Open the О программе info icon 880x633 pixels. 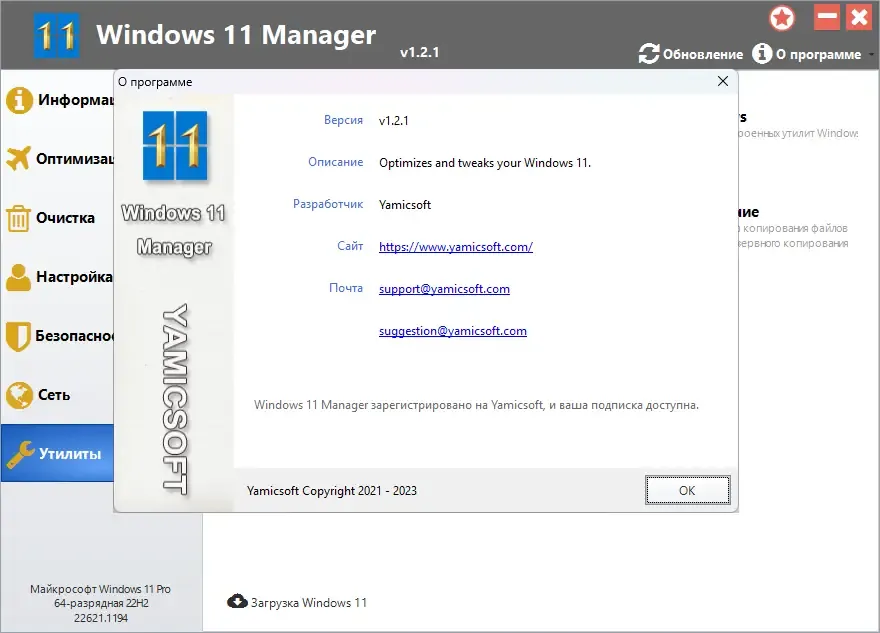point(762,54)
